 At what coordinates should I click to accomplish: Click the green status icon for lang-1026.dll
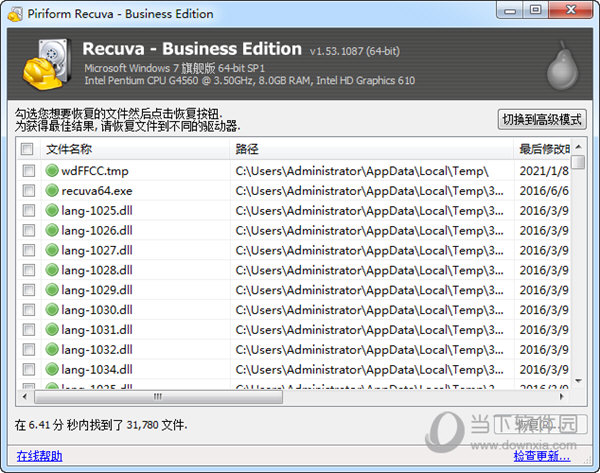[x=52, y=230]
